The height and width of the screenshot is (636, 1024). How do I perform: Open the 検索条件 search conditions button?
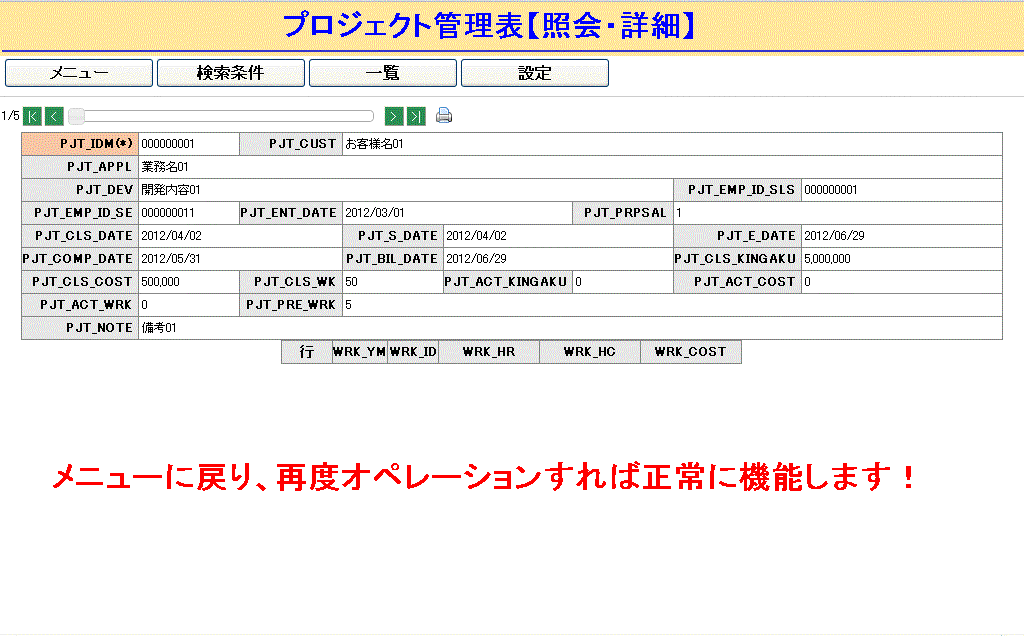[231, 73]
